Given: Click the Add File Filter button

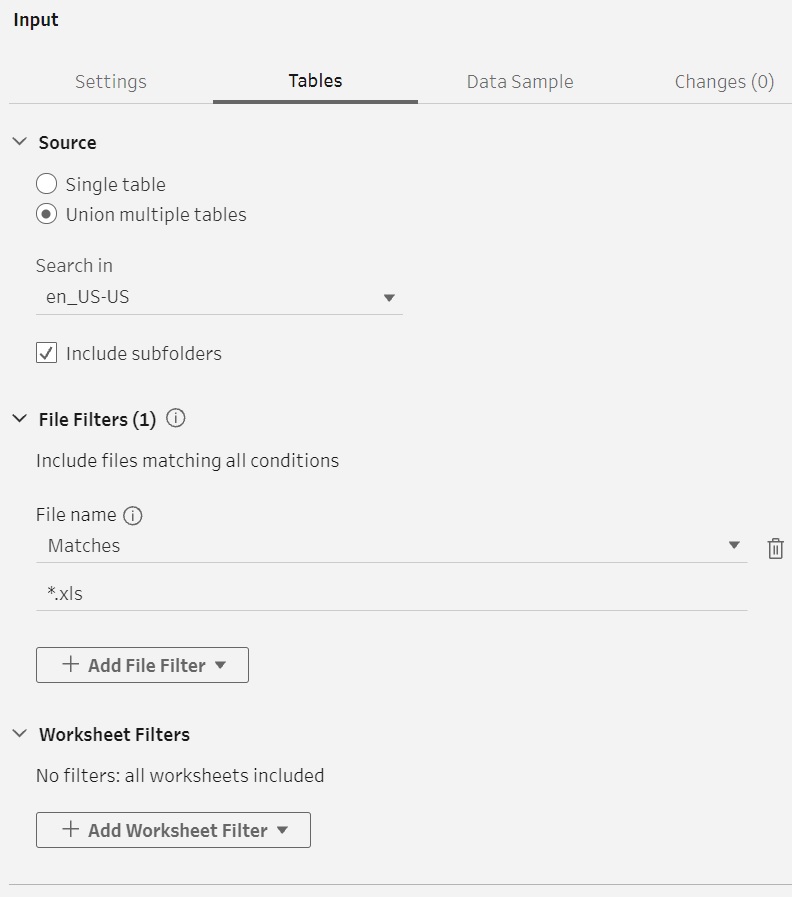Looking at the screenshot, I should click(142, 665).
